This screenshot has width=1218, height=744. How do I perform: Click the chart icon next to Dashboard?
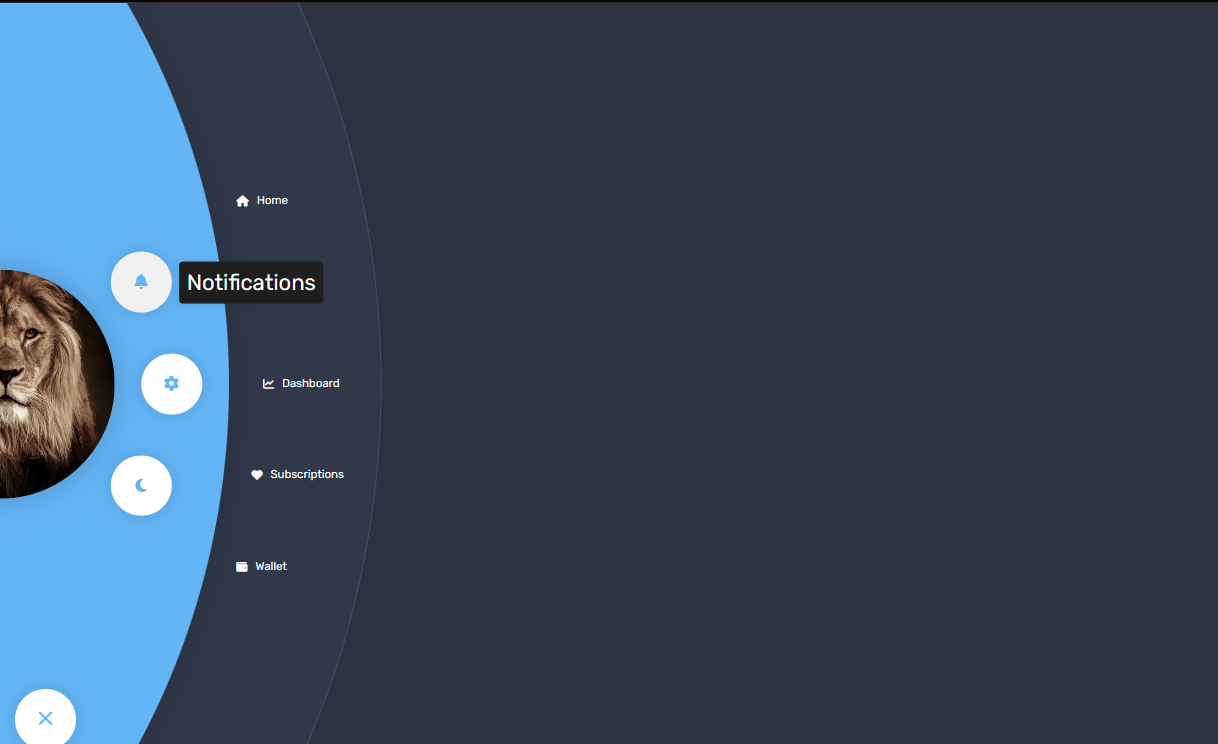pyautogui.click(x=267, y=383)
